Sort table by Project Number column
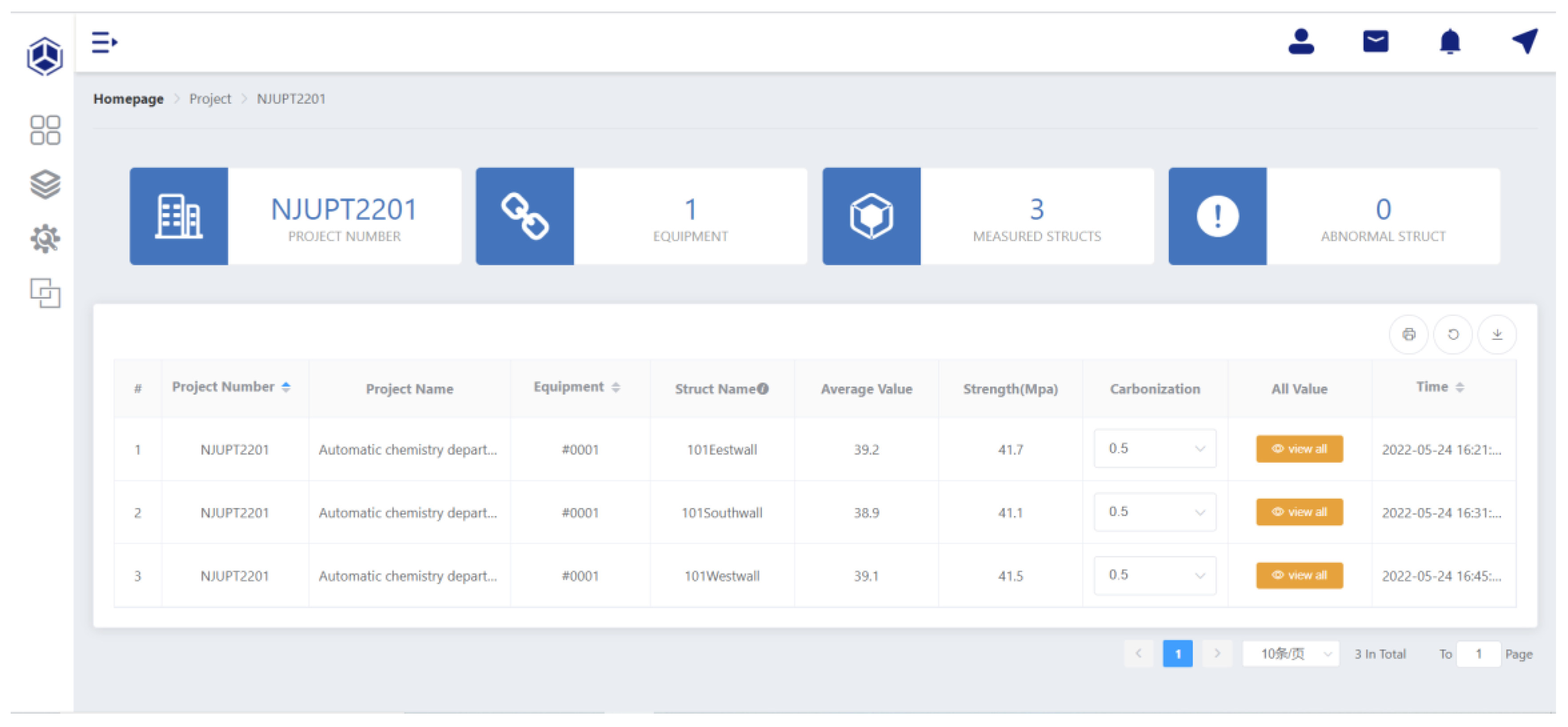The width and height of the screenshot is (1568, 727). click(x=285, y=387)
